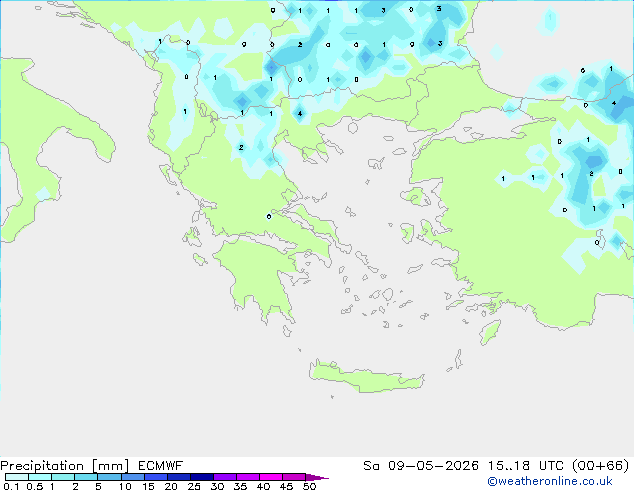Click the legend label '15'

click(x=148, y=486)
